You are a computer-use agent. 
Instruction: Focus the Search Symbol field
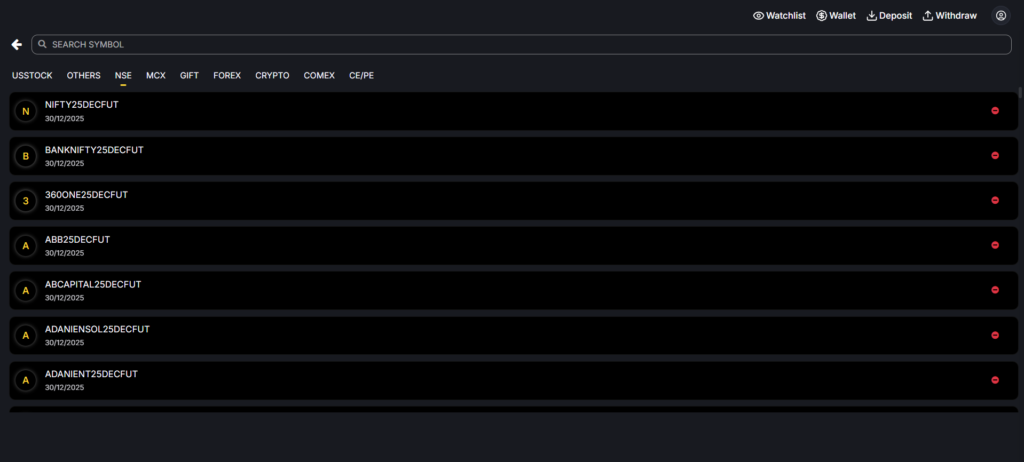(520, 45)
